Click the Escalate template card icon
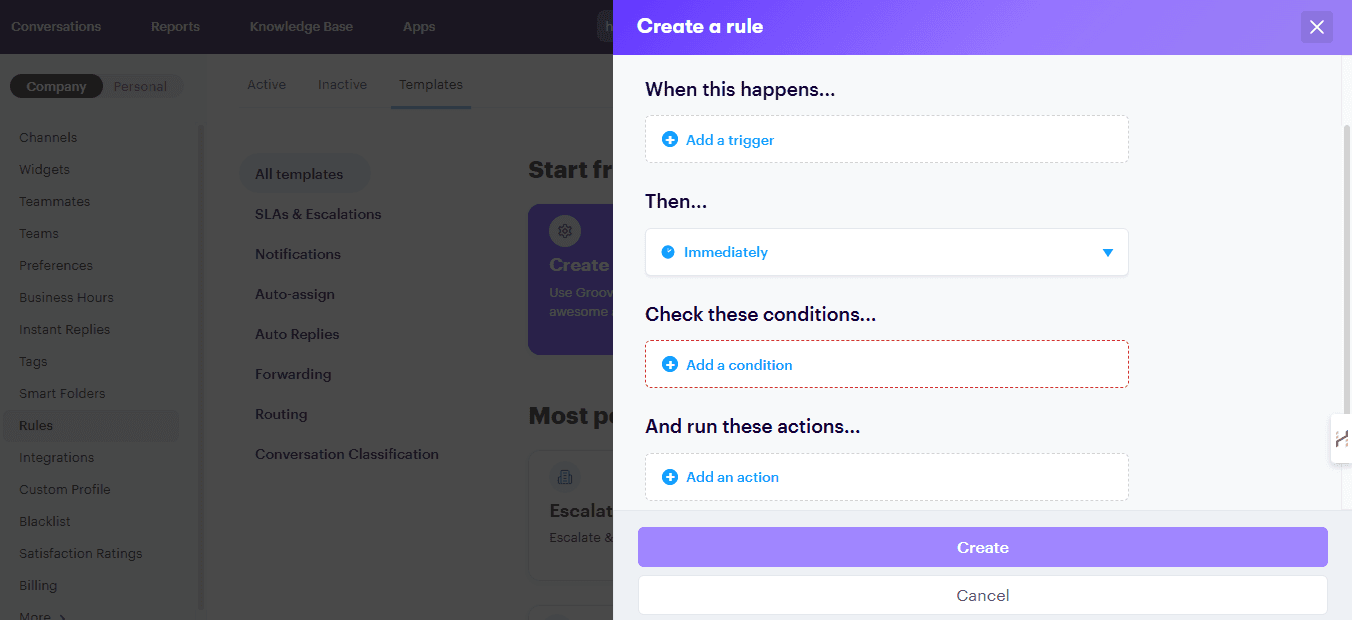Screen dimensions: 1352x620 pyautogui.click(x=565, y=477)
